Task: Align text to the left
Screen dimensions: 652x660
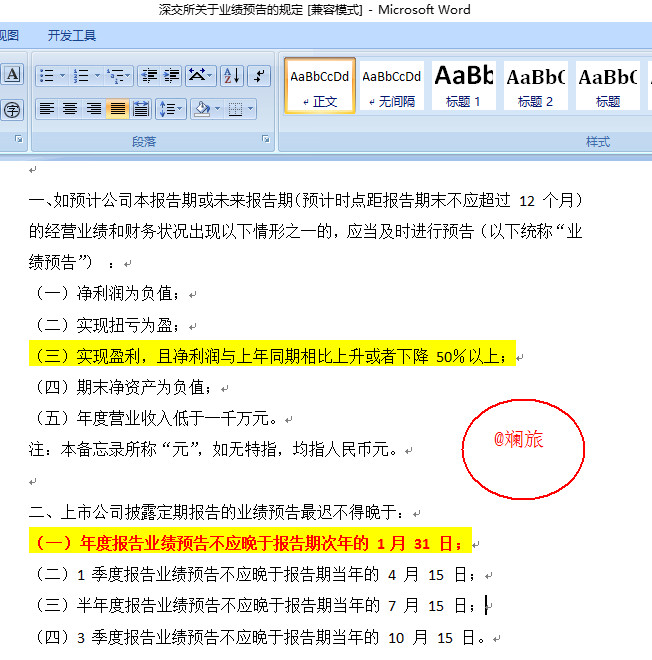Action: click(x=46, y=109)
